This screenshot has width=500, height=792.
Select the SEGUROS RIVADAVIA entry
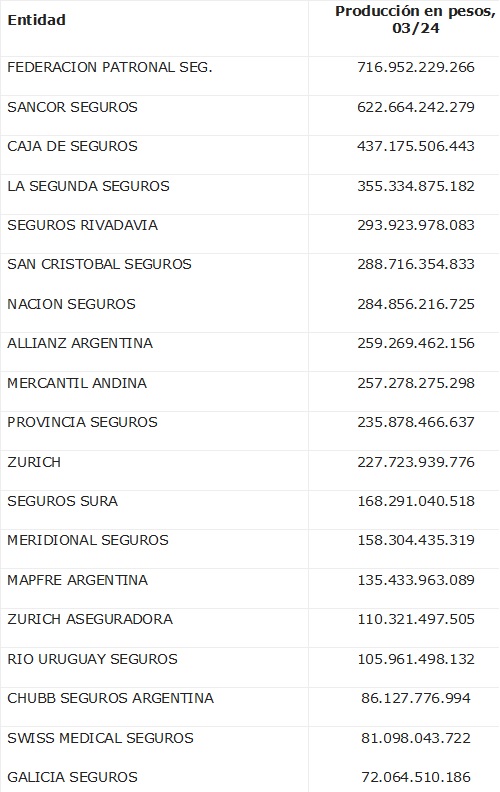pyautogui.click(x=82, y=225)
